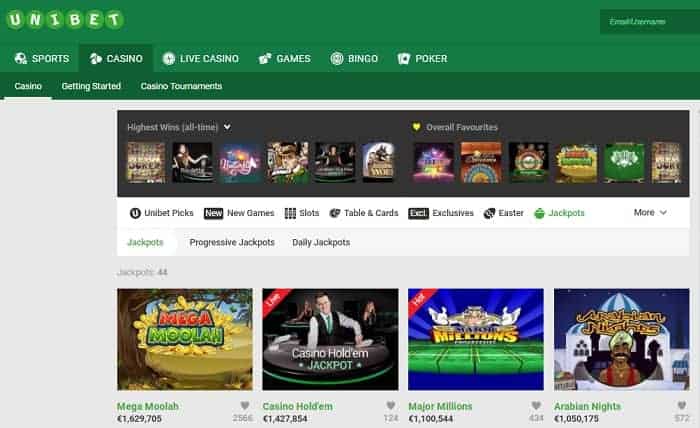Select Table & Cards category
This screenshot has width=700, height=428.
point(364,213)
